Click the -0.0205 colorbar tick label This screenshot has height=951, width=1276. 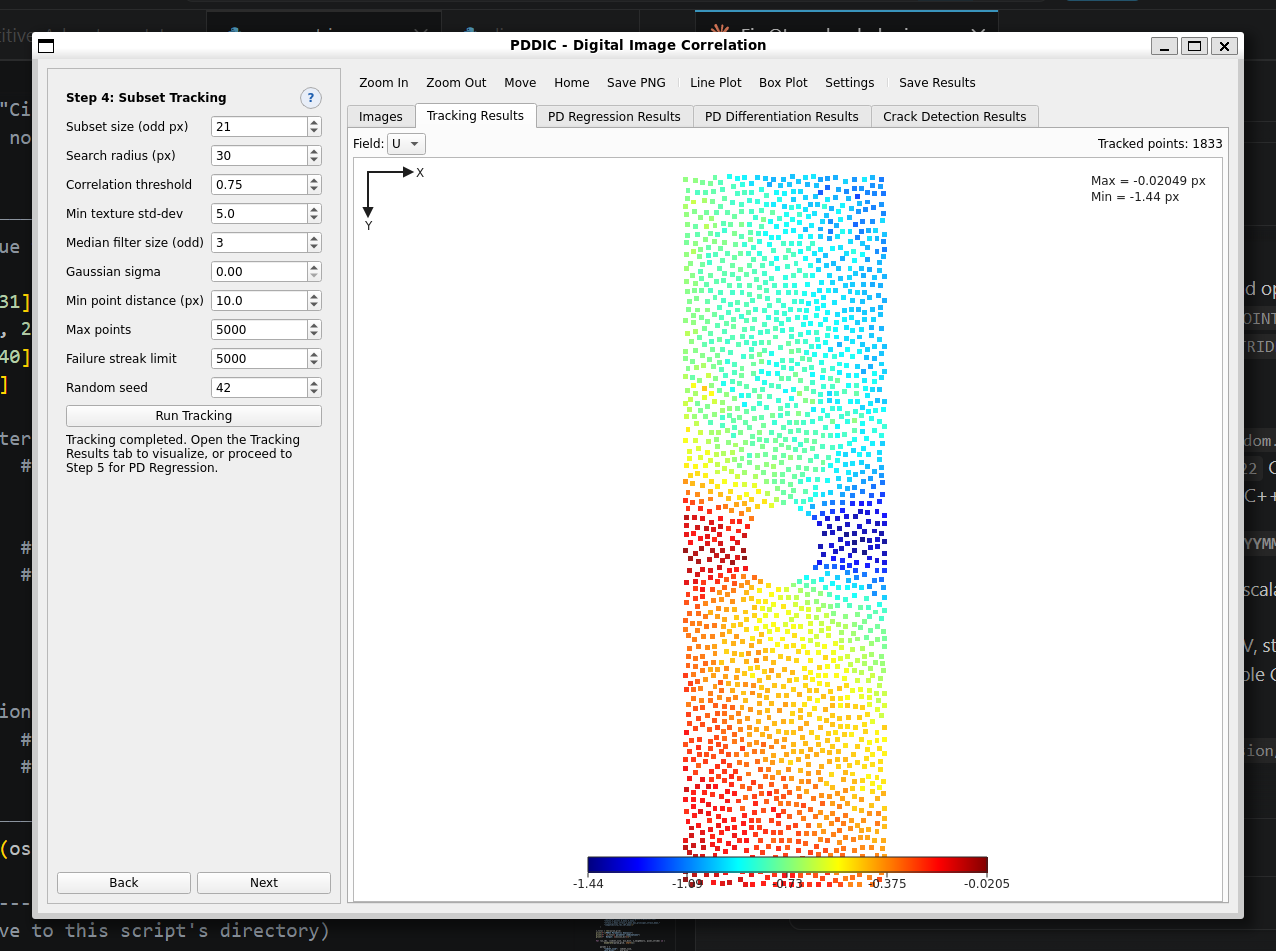click(986, 883)
